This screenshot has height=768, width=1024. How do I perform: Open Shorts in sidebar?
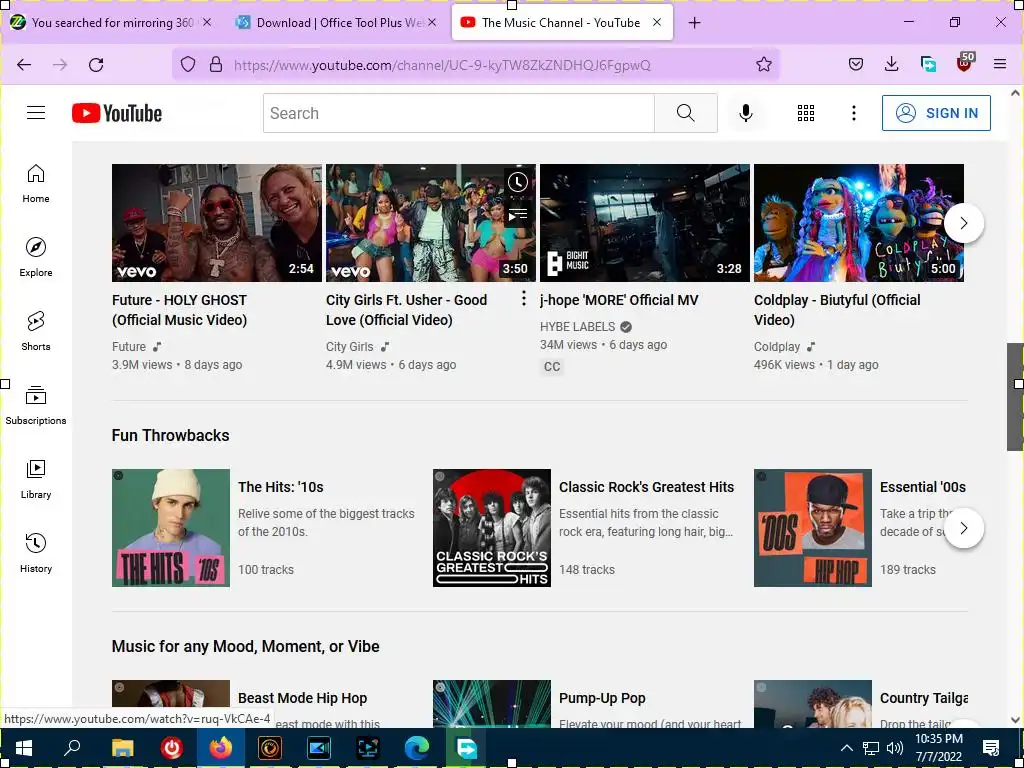point(36,331)
